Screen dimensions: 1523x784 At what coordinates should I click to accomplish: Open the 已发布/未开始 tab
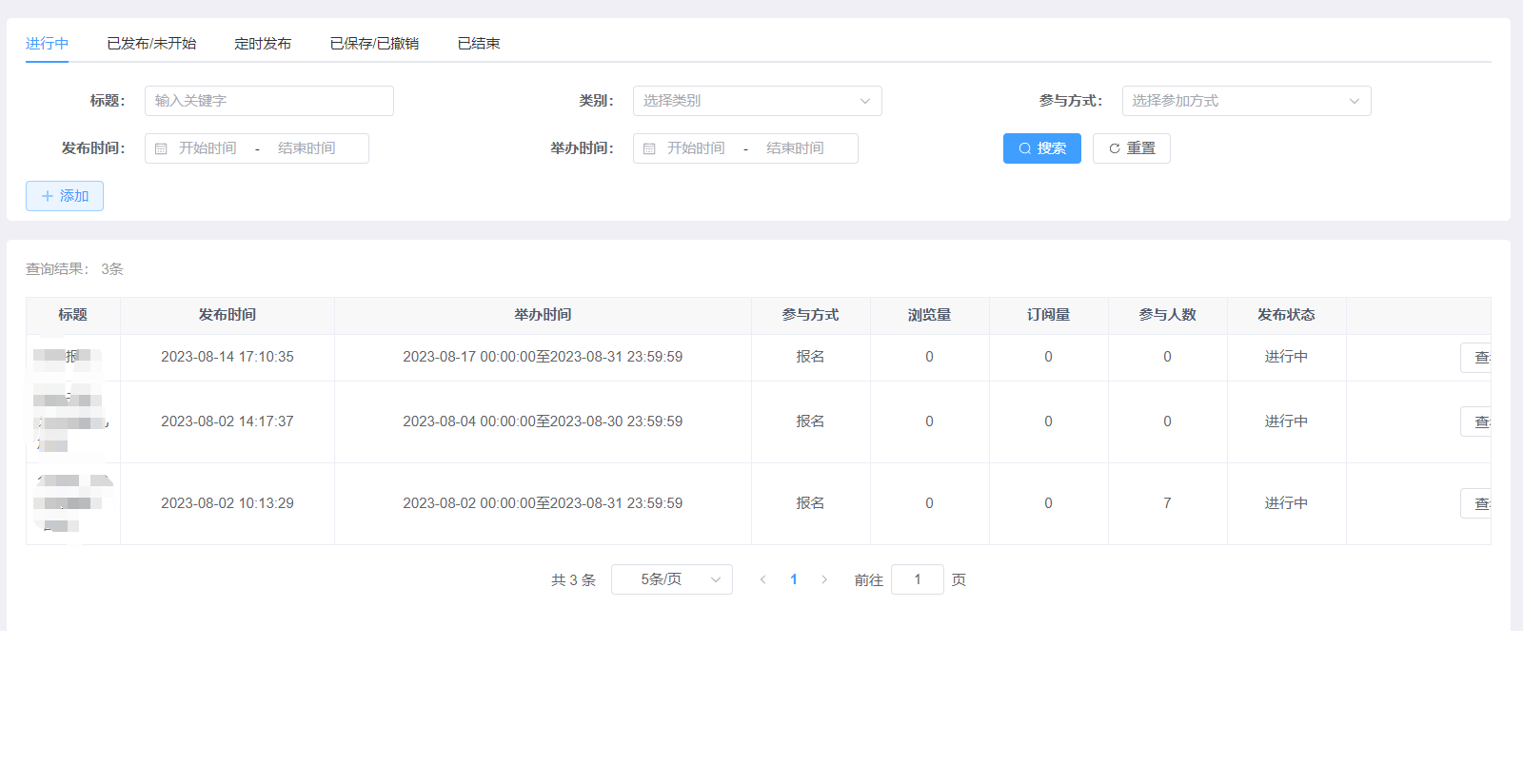(x=151, y=44)
